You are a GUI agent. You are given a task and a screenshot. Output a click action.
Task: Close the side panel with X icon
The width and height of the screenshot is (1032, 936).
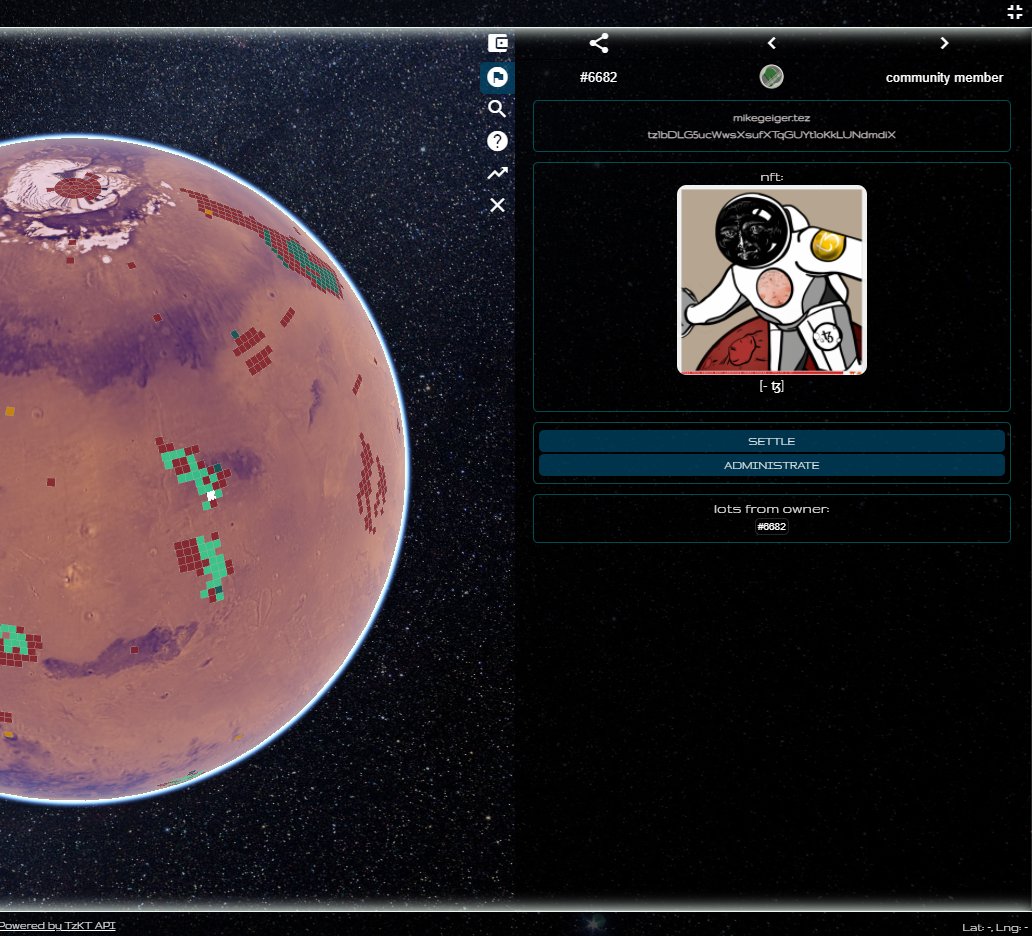click(x=498, y=205)
